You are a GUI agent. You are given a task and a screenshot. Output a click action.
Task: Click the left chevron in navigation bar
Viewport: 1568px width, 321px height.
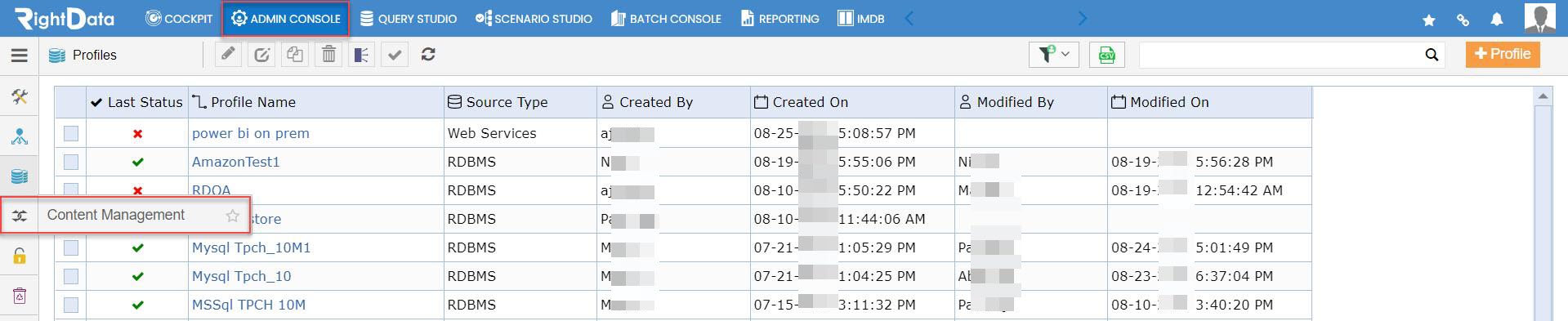[909, 19]
